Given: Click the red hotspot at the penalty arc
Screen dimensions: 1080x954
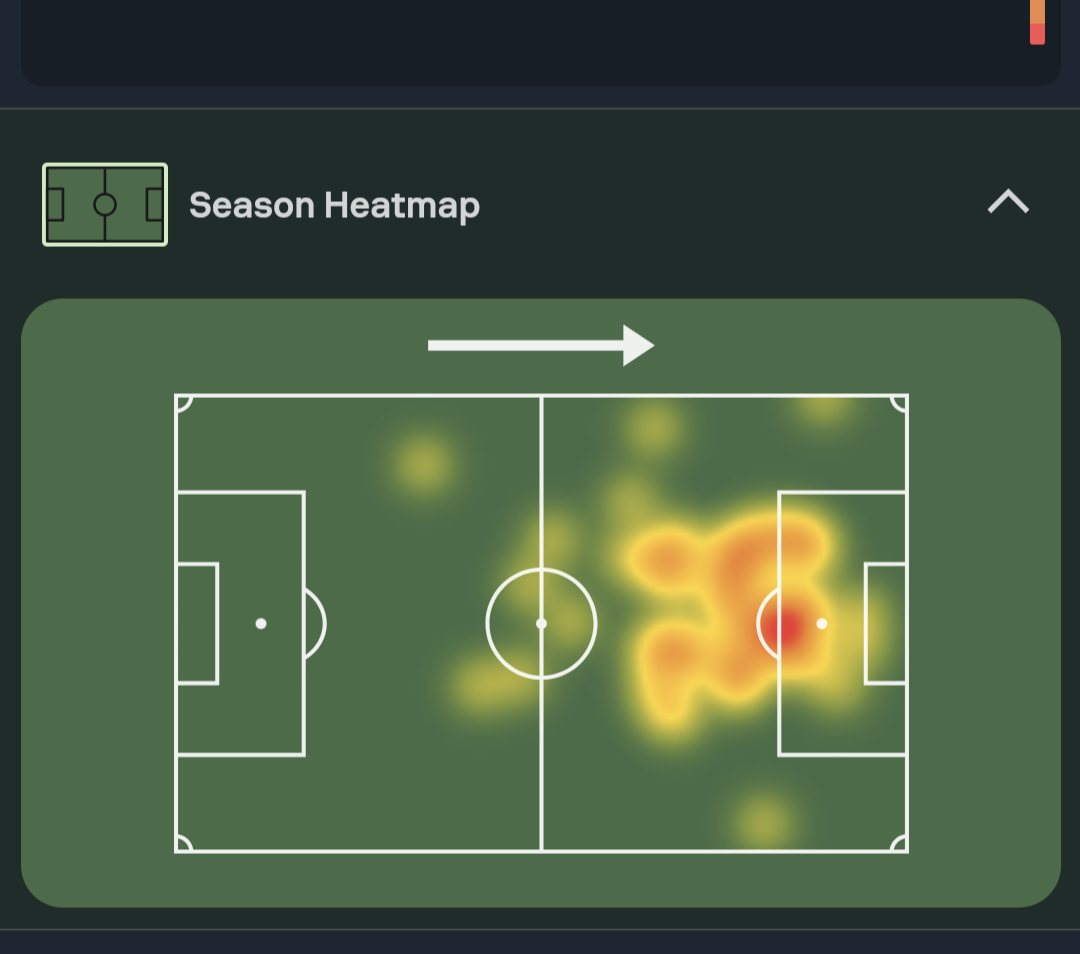Looking at the screenshot, I should tap(787, 628).
